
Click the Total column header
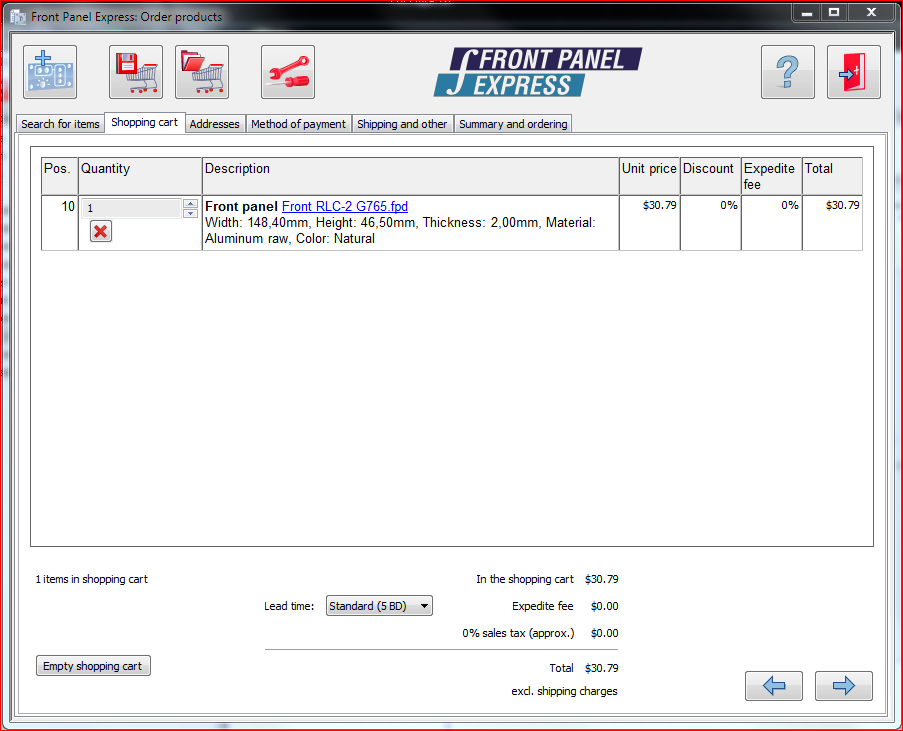coord(832,176)
